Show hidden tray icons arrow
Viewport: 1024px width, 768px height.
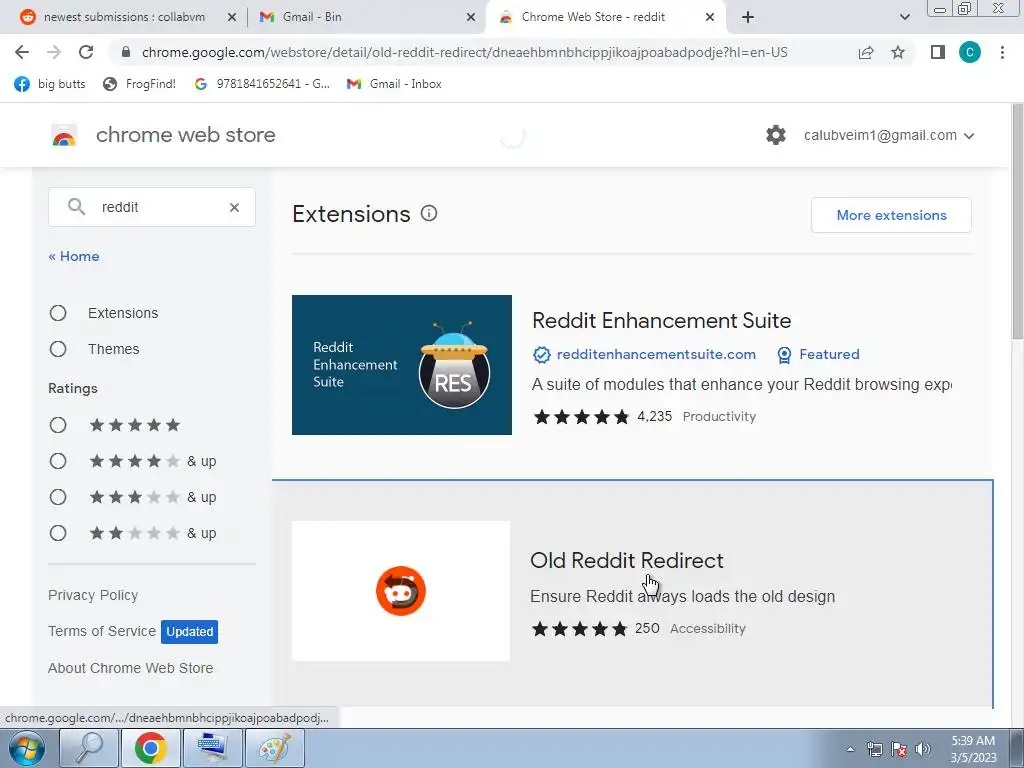coord(850,749)
